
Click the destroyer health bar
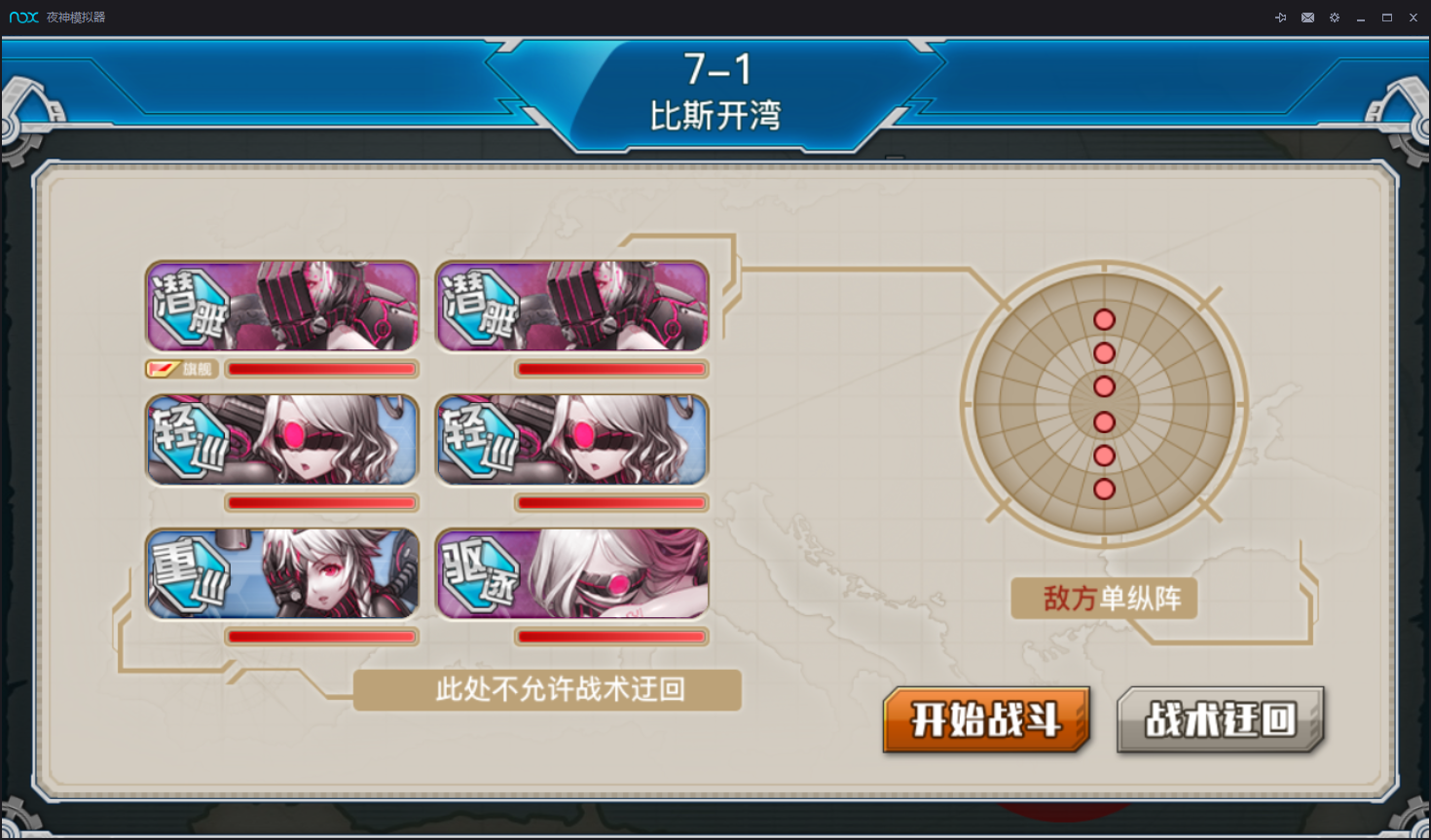coord(611,637)
